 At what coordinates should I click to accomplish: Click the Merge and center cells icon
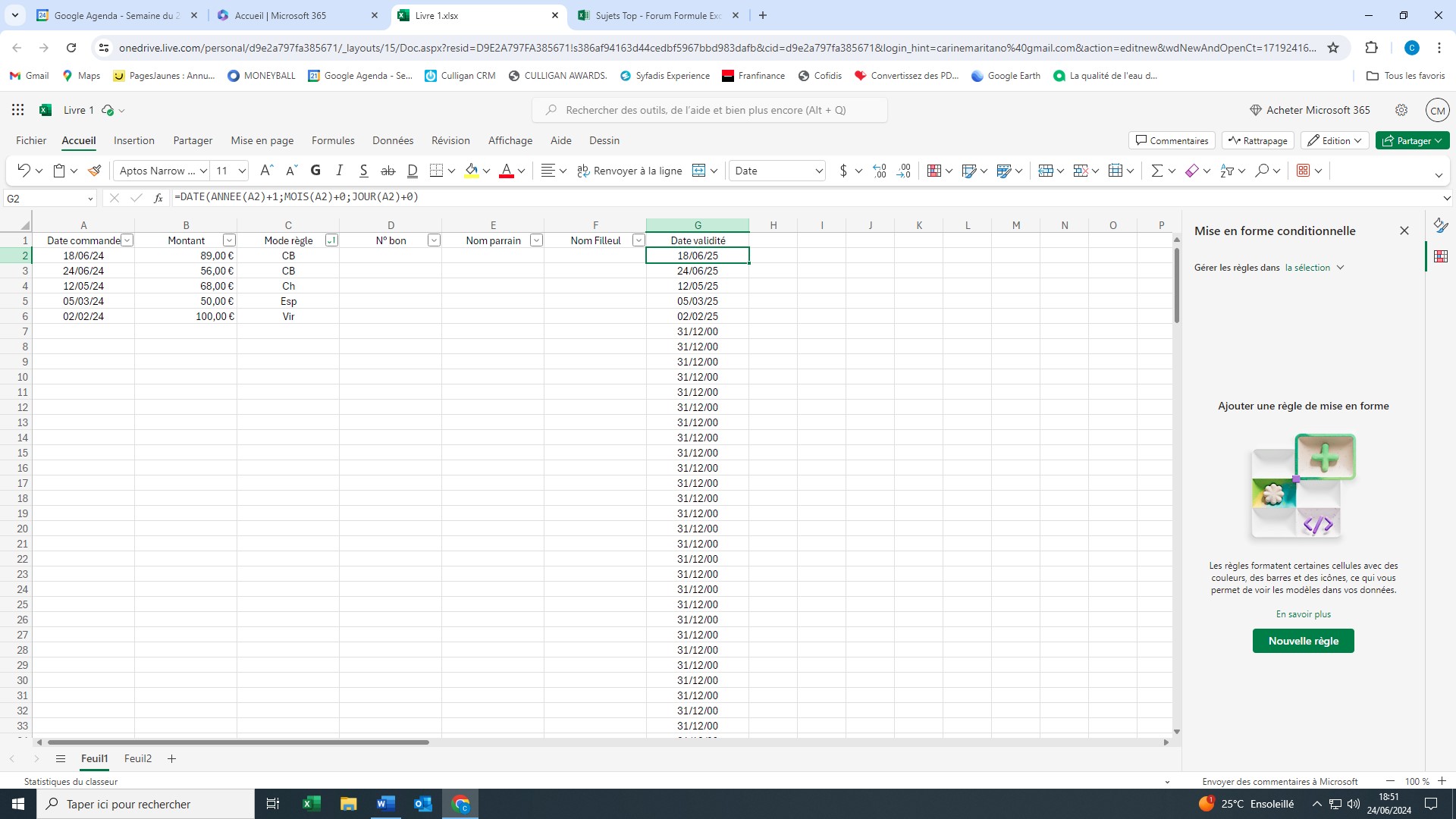[x=699, y=171]
